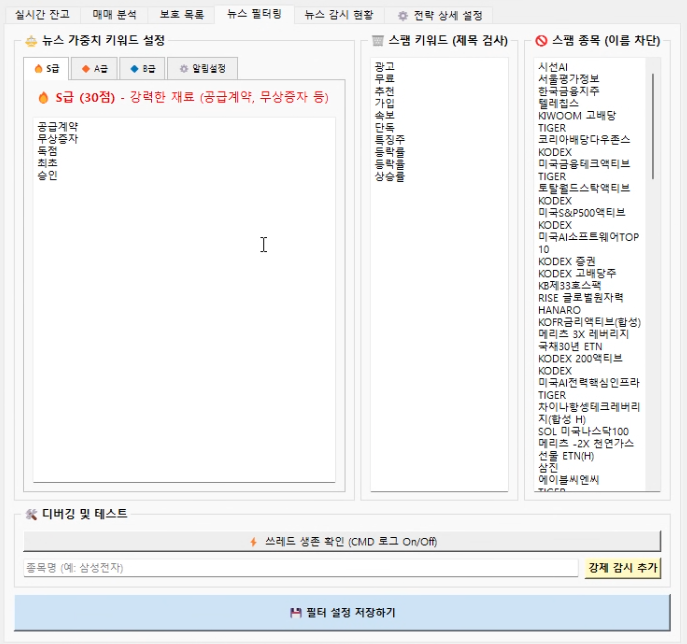Click the 메리츠 3X 레버리지 entry
The width and height of the screenshot is (687, 644).
[x=584, y=334]
